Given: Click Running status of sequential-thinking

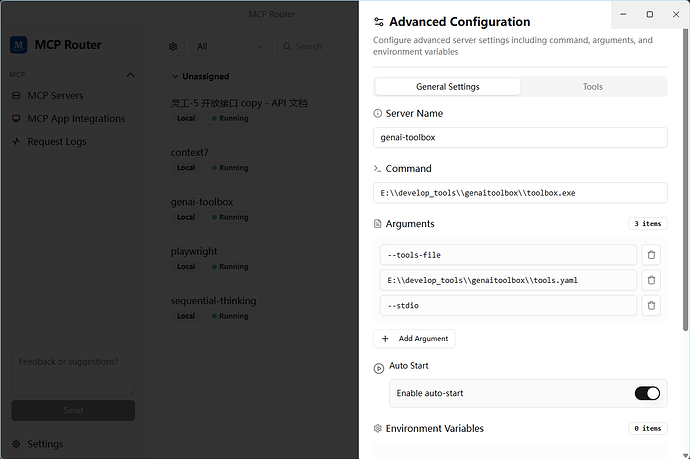Looking at the screenshot, I should click(x=230, y=316).
